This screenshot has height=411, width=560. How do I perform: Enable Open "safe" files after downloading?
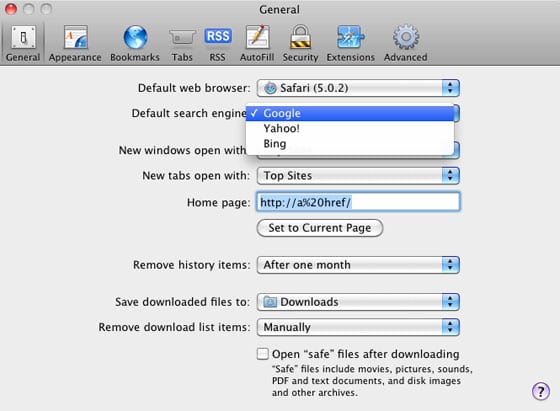pyautogui.click(x=262, y=354)
